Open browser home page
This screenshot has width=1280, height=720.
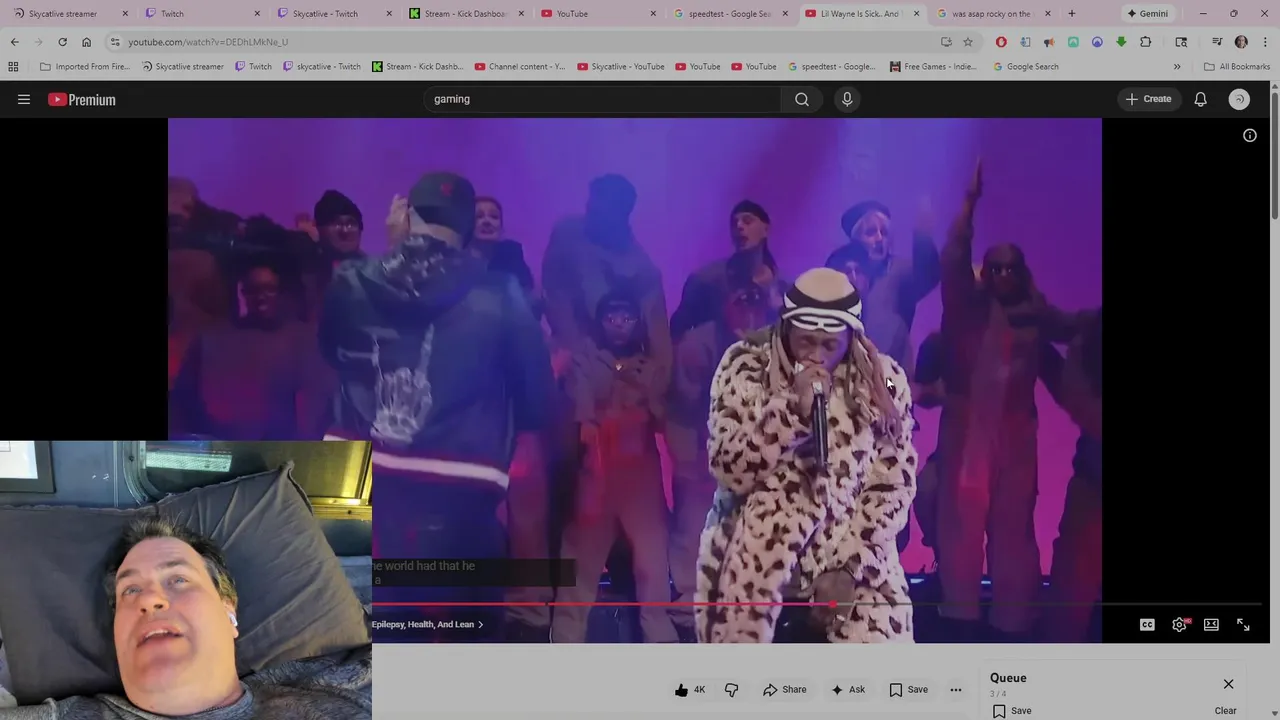coord(86,42)
